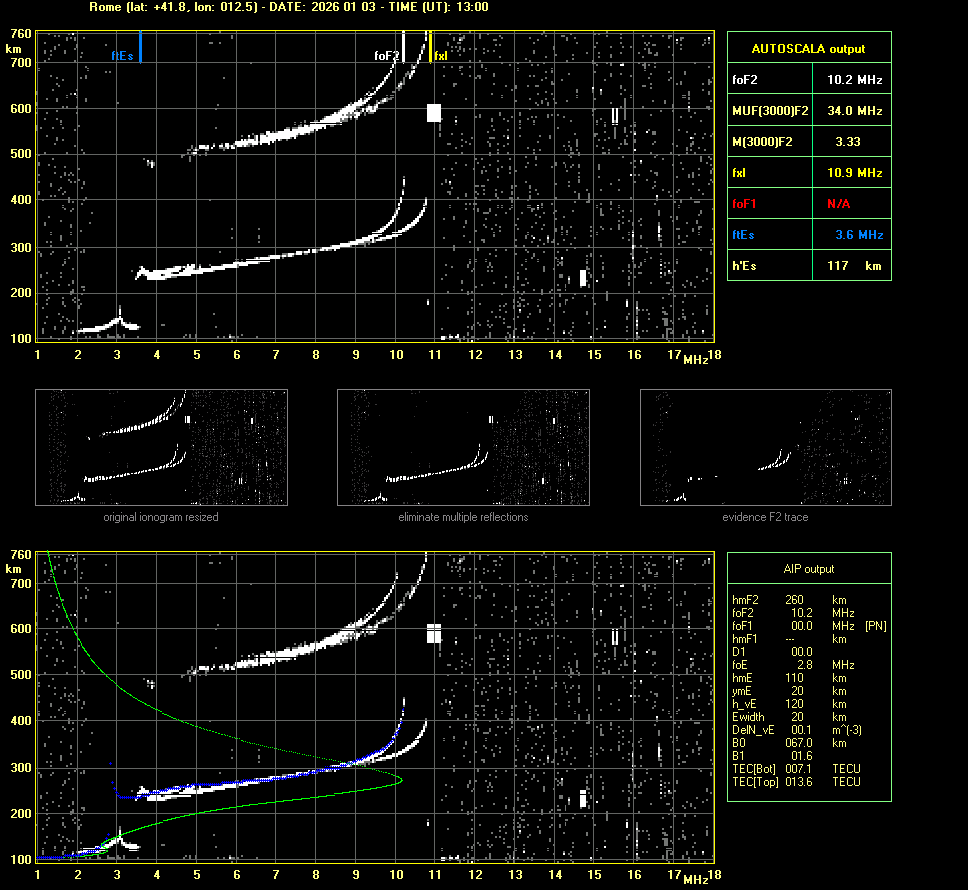The height and width of the screenshot is (890, 968).
Task: Select the 'evidence F2 trace' thumbnail
Action: pyautogui.click(x=765, y=448)
